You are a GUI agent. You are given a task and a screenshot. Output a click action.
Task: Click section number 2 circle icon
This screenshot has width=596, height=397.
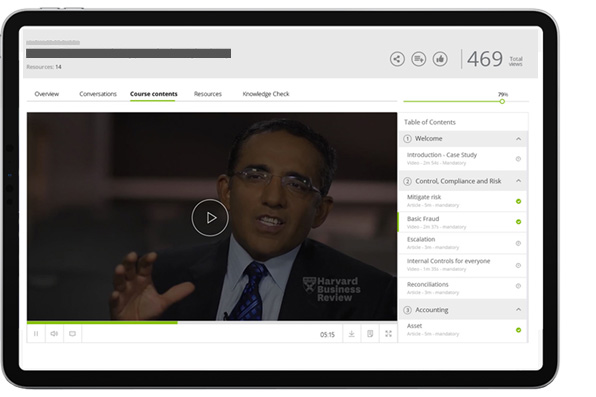pos(407,181)
